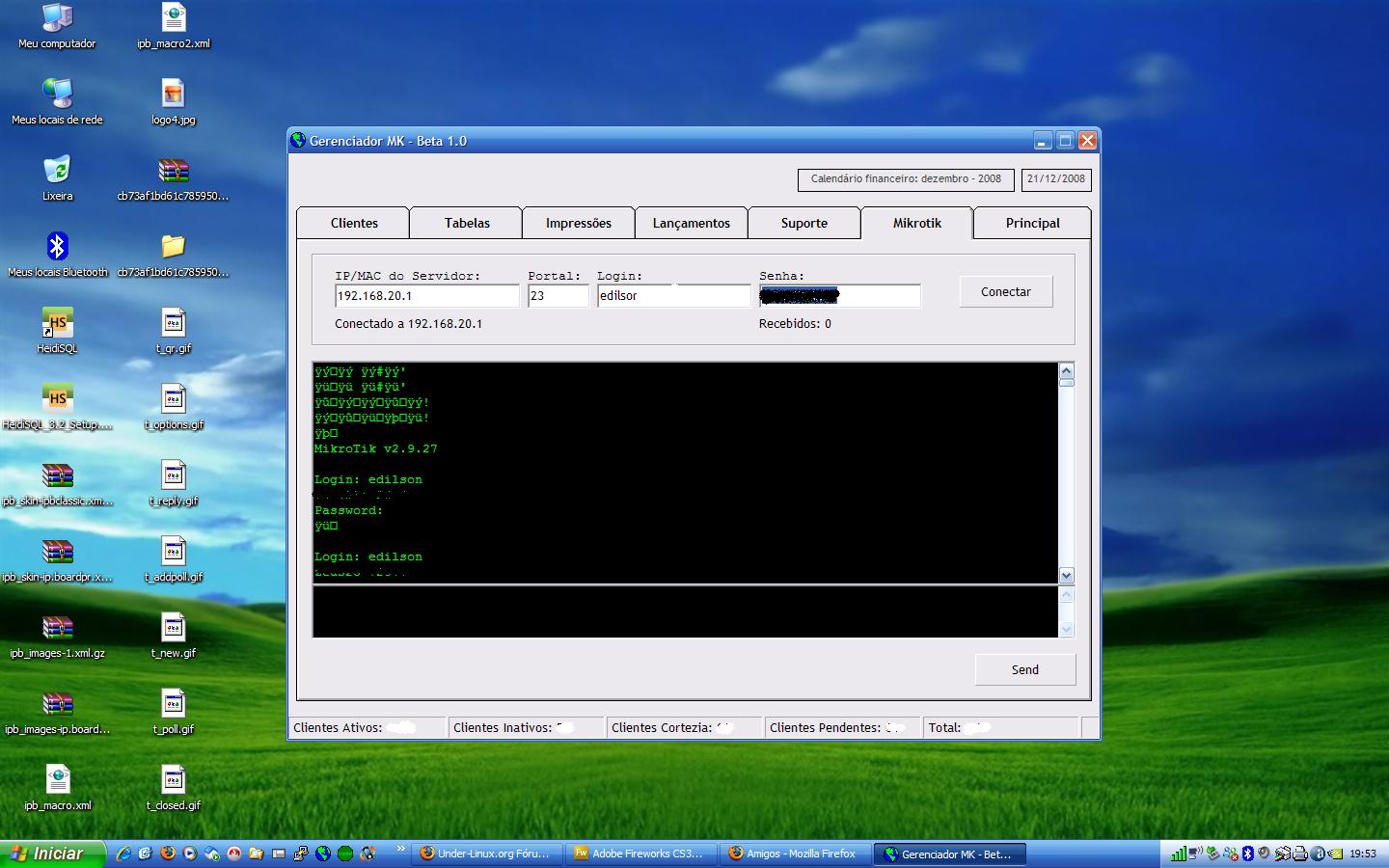Click the Portal number input field
Image resolution: width=1389 pixels, height=868 pixels.
558,296
